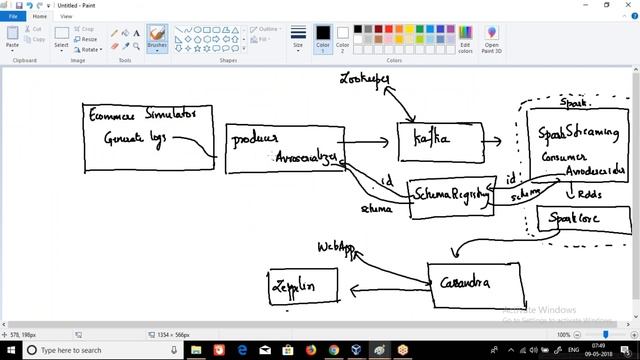
Task: Click the Undo icon in title bar
Action: pyautogui.click(x=29, y=5)
